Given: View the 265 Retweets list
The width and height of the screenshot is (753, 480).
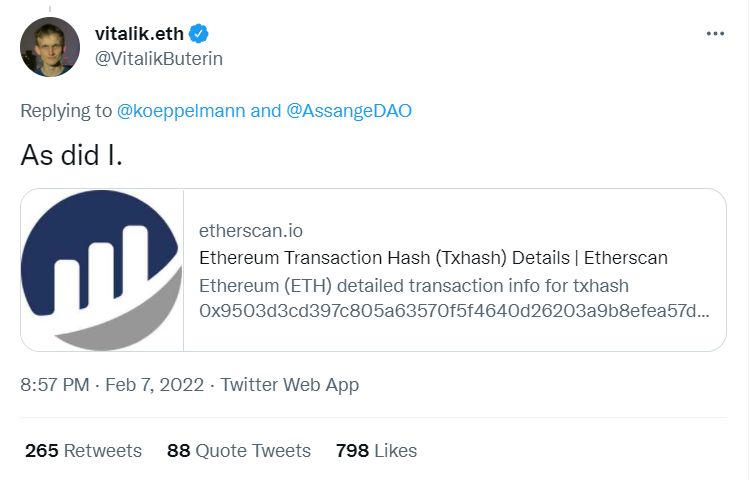Looking at the screenshot, I should pyautogui.click(x=83, y=451).
